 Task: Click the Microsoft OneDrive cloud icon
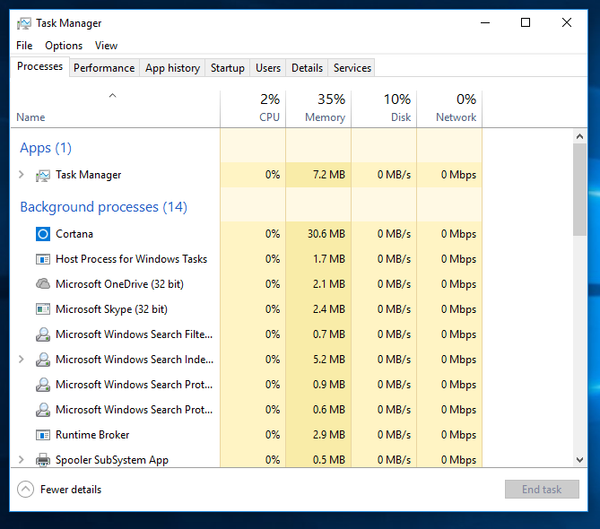[43, 284]
